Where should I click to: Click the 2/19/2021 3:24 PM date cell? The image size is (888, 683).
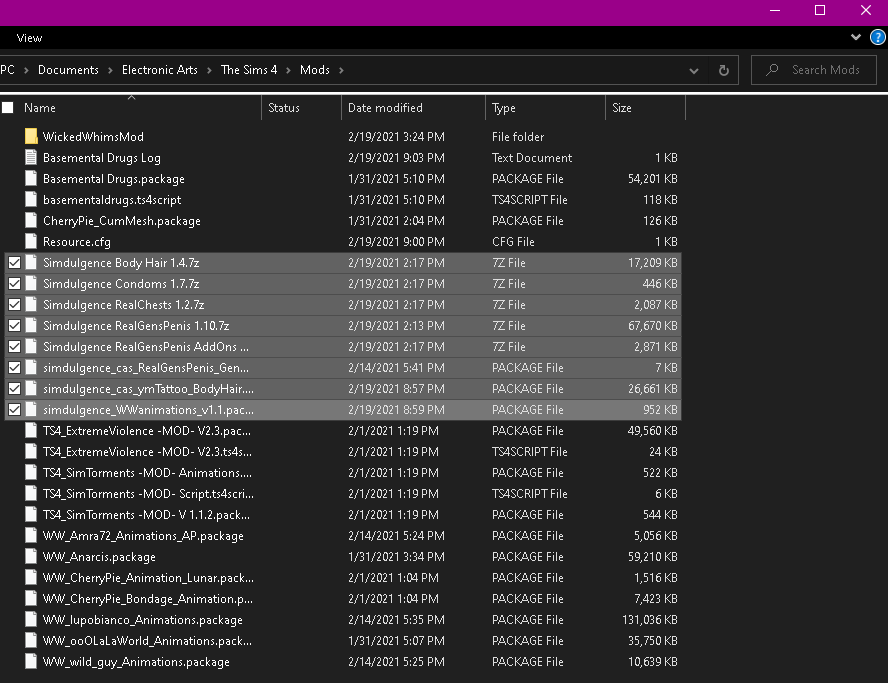click(x=396, y=136)
